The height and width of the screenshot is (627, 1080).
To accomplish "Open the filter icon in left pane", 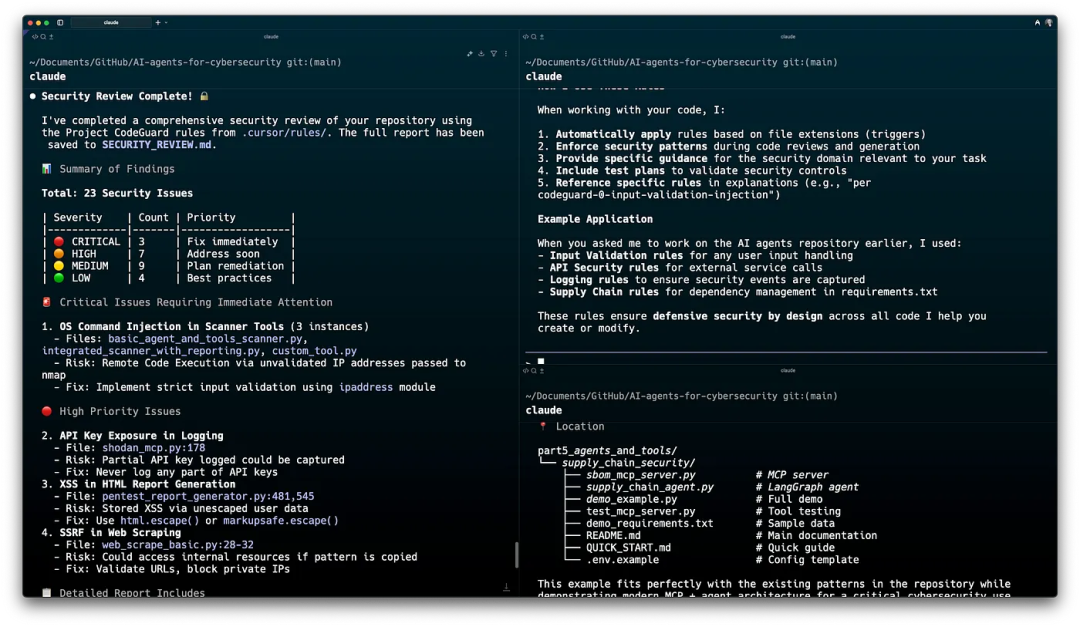I will (493, 53).
